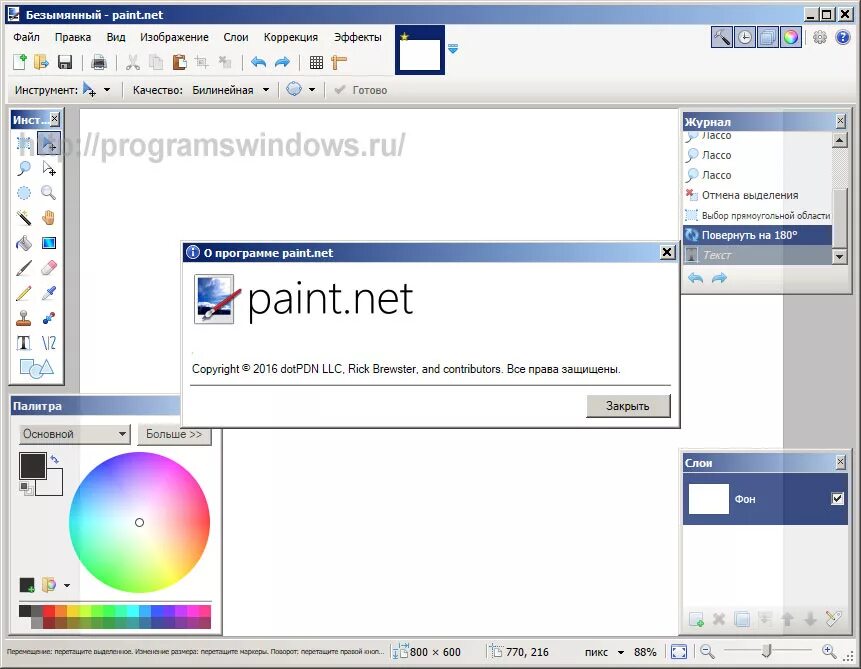The image size is (861, 669).
Task: Select the Zoom magnifier tool
Action: coord(49,193)
